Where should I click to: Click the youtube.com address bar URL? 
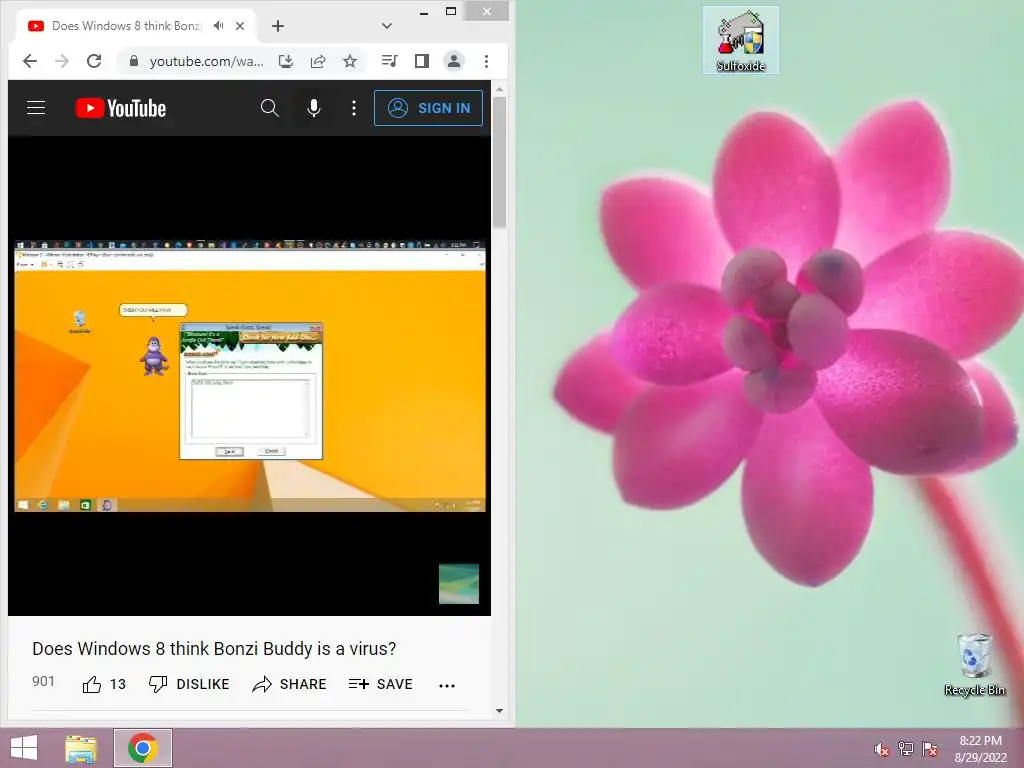(206, 61)
